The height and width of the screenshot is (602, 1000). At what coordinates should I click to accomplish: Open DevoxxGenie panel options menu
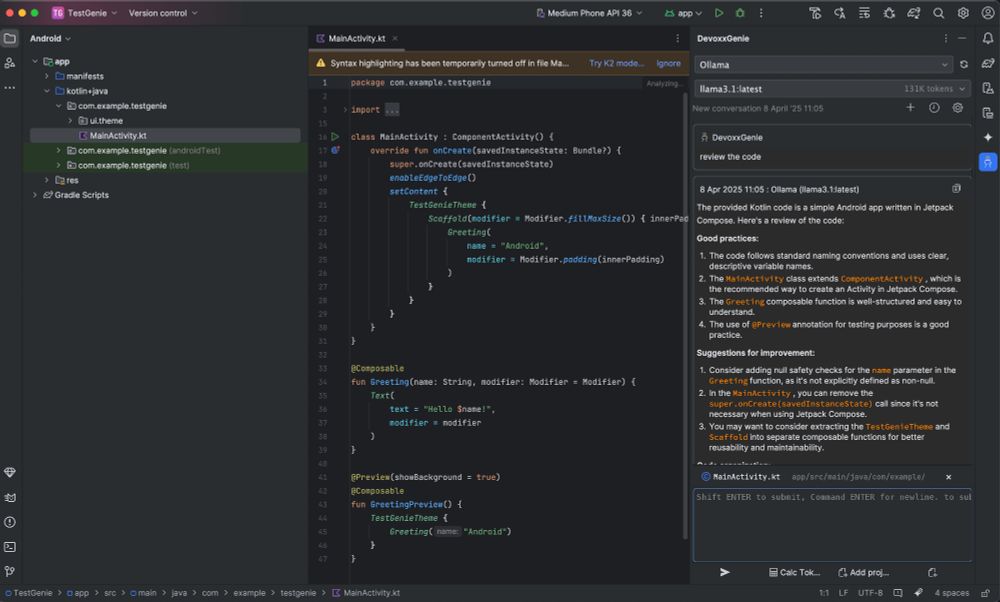point(945,38)
